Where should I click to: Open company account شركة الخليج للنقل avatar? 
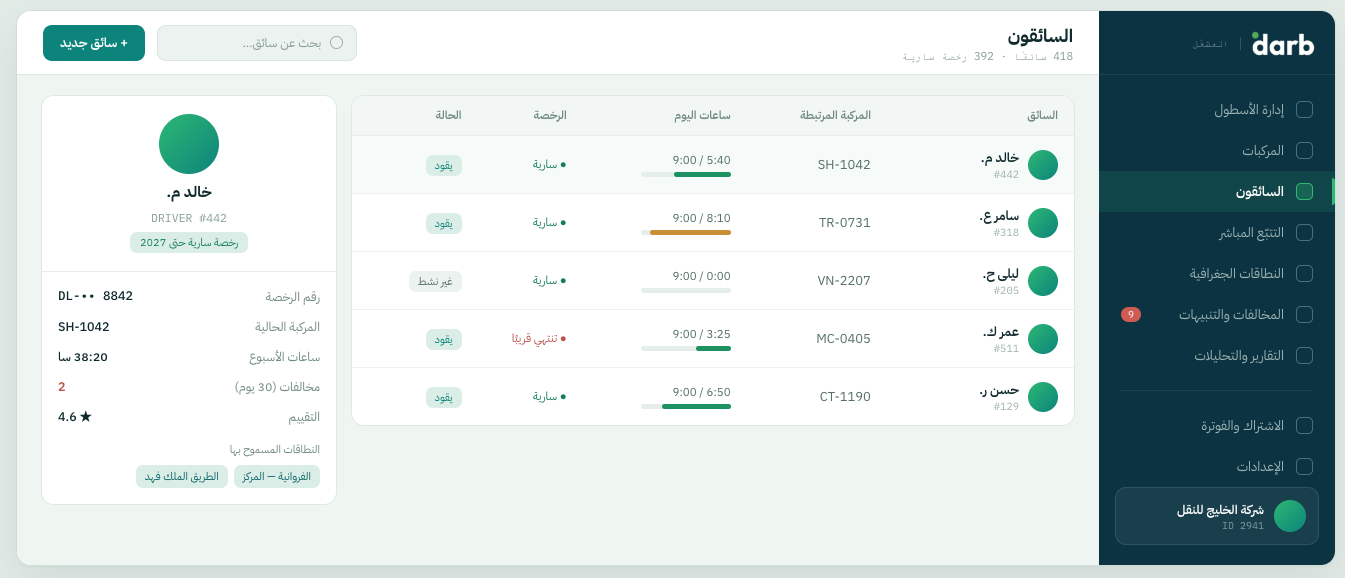point(1289,516)
